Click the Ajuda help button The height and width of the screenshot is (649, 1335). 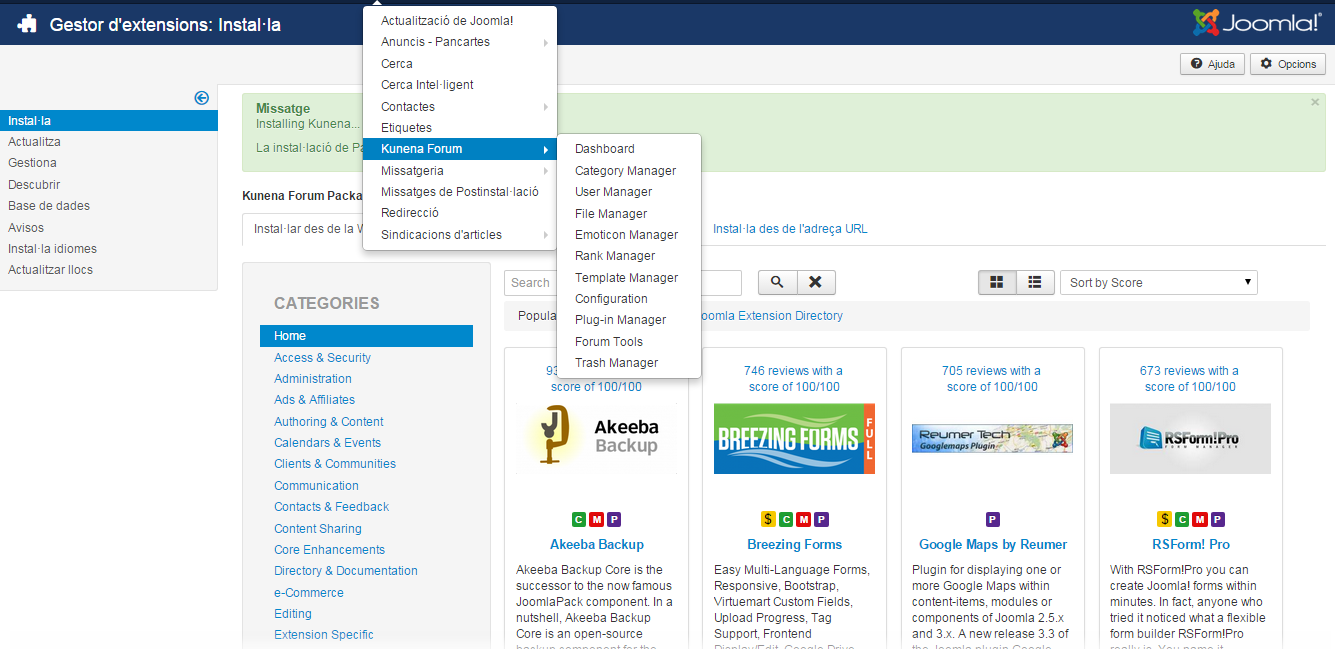coord(1212,64)
